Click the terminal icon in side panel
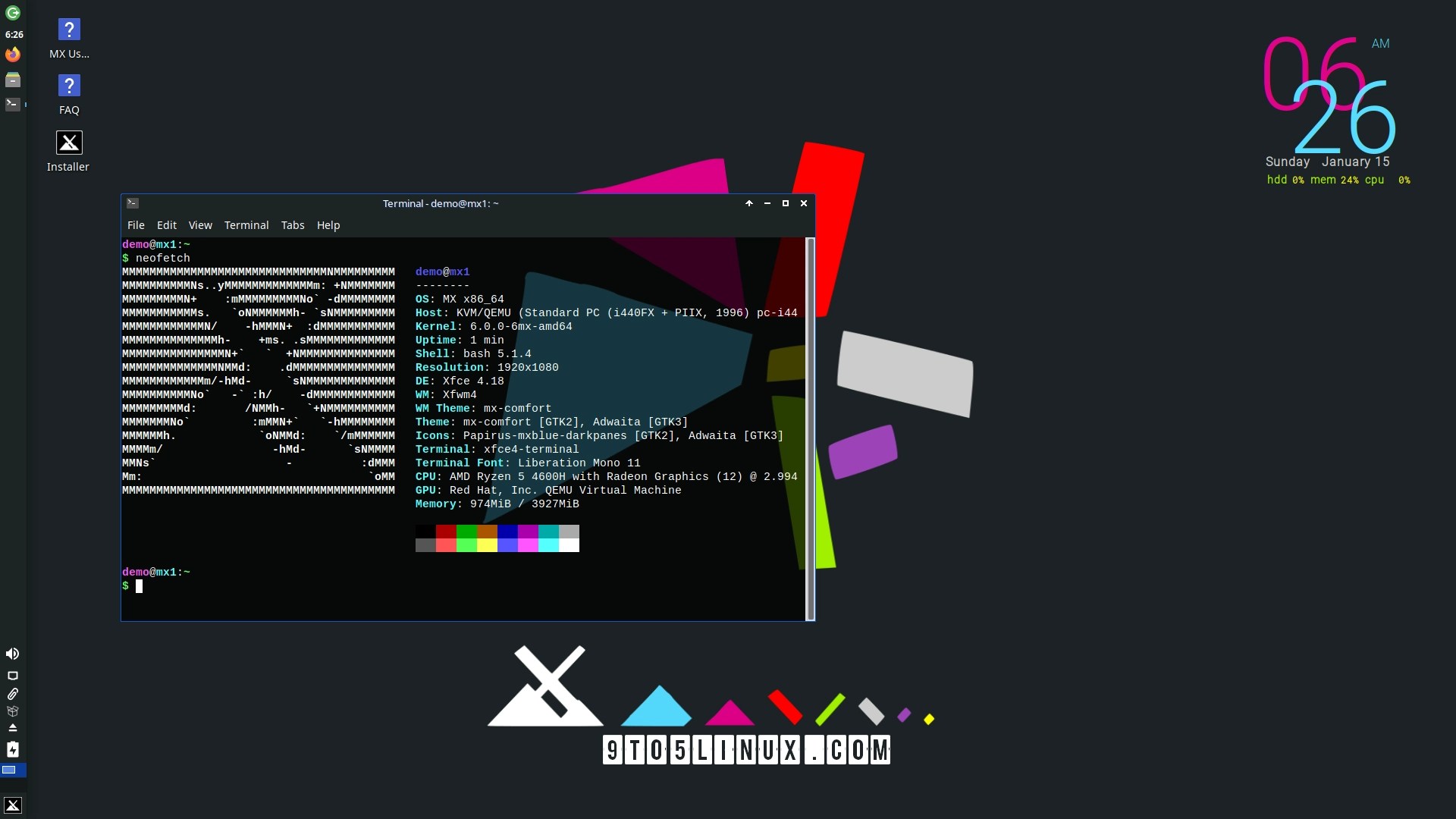 click(13, 104)
